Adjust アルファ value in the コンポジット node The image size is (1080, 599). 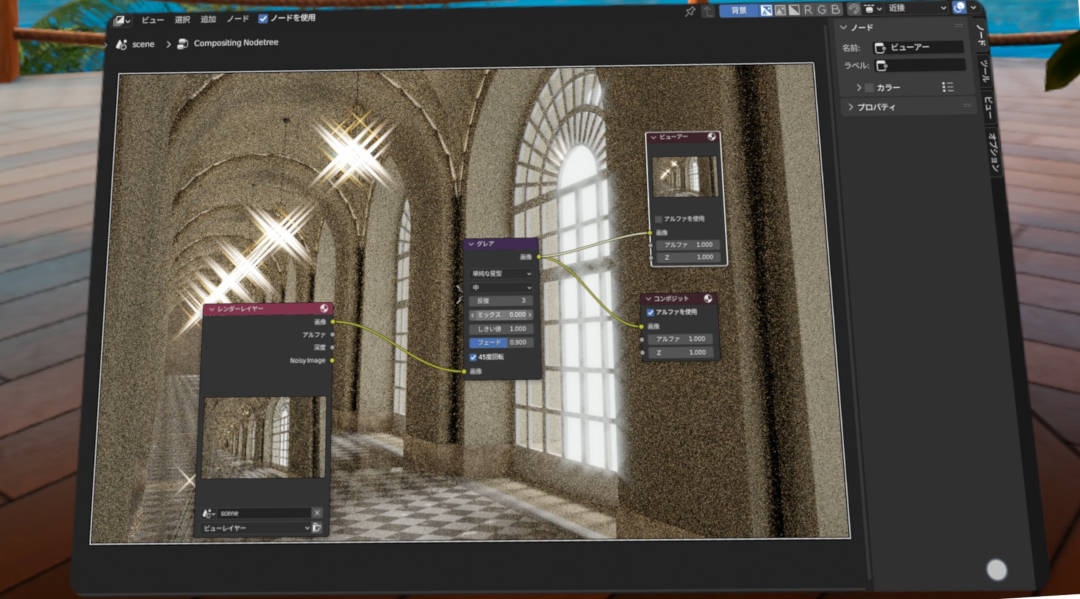681,339
